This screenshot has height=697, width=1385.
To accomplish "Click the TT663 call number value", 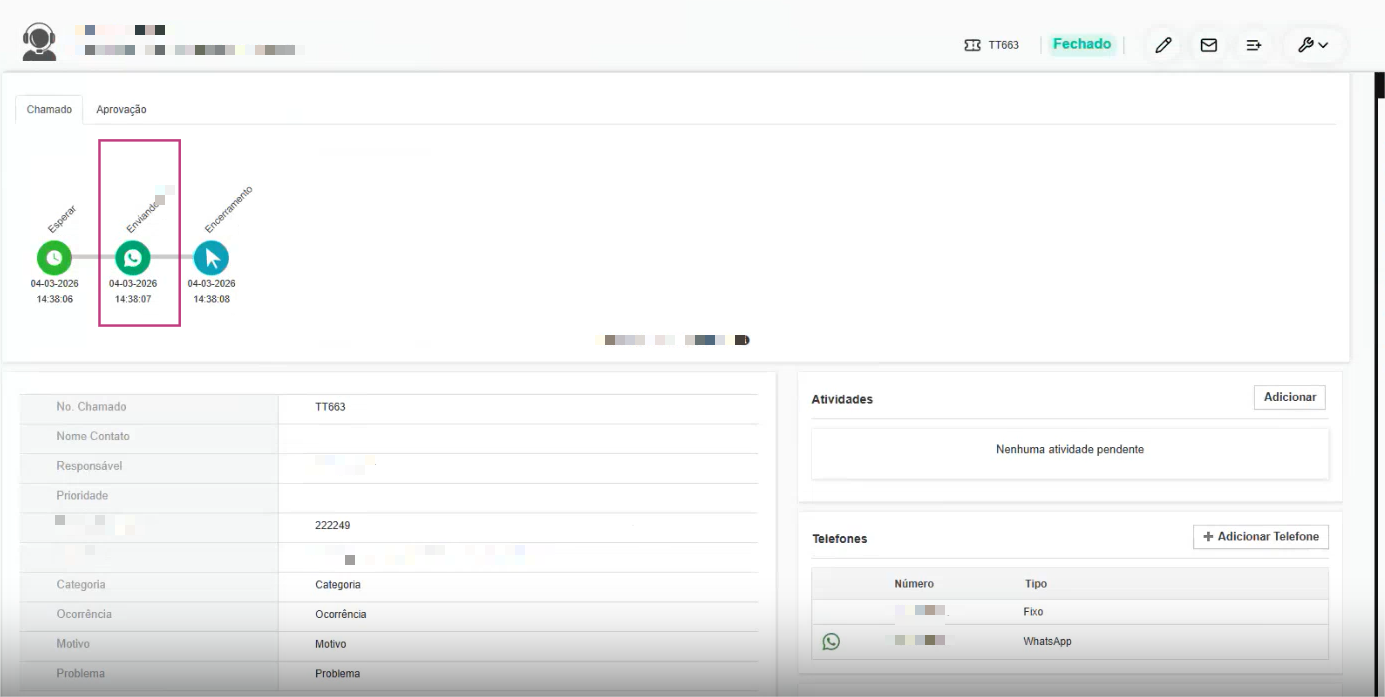I will 330,407.
